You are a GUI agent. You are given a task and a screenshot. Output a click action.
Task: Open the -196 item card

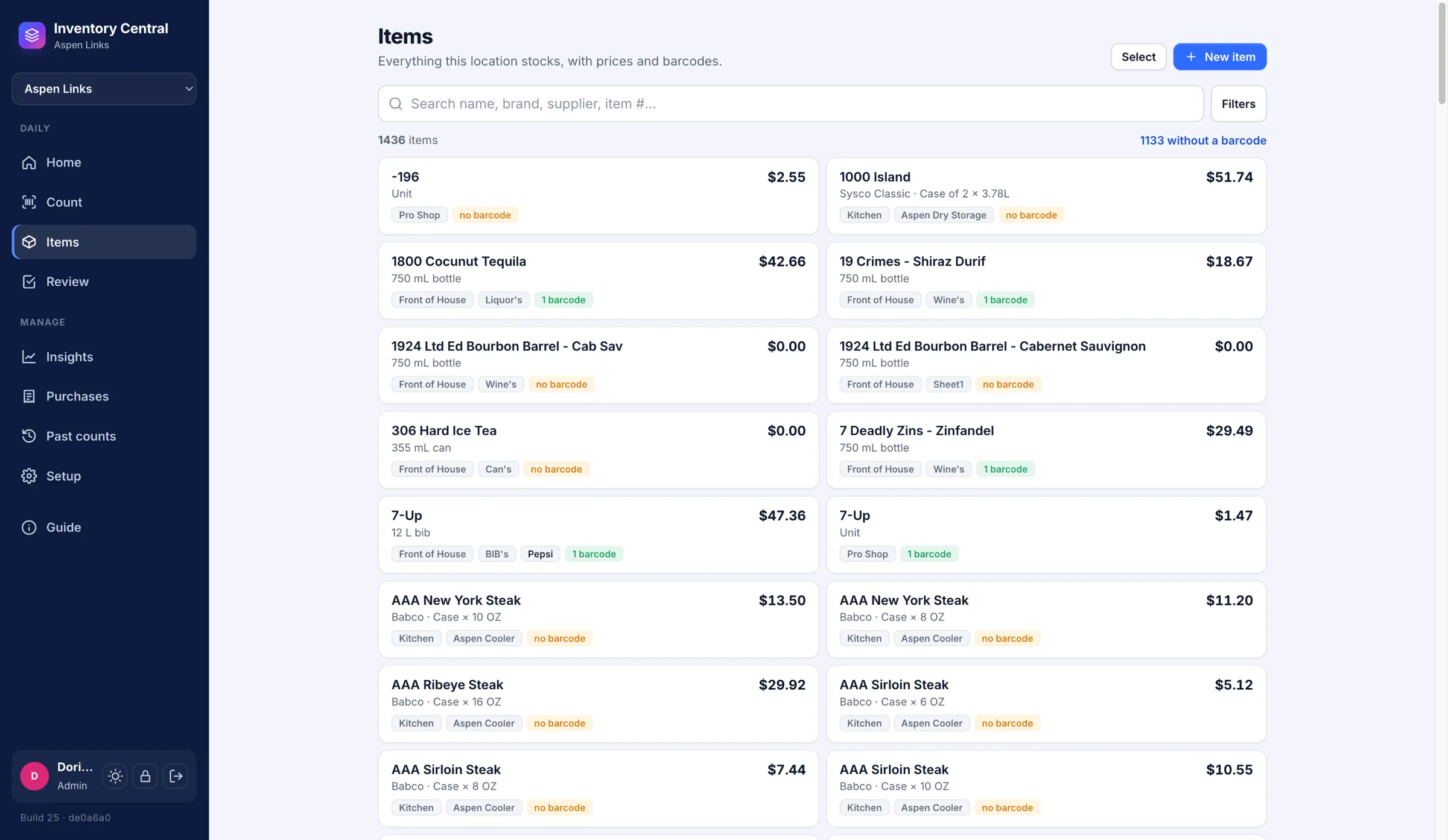coord(598,196)
